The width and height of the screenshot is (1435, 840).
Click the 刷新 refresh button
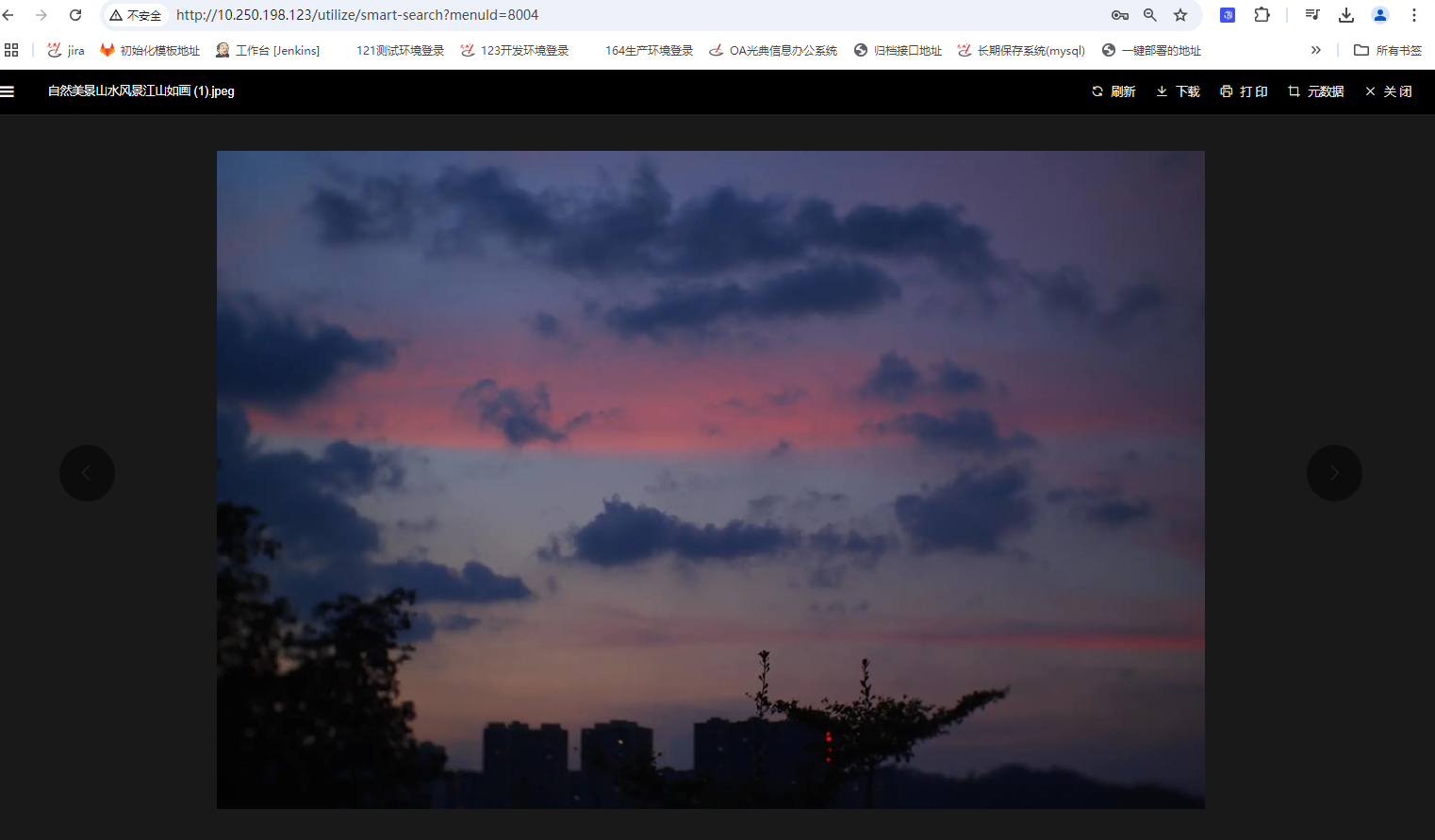coord(1113,91)
